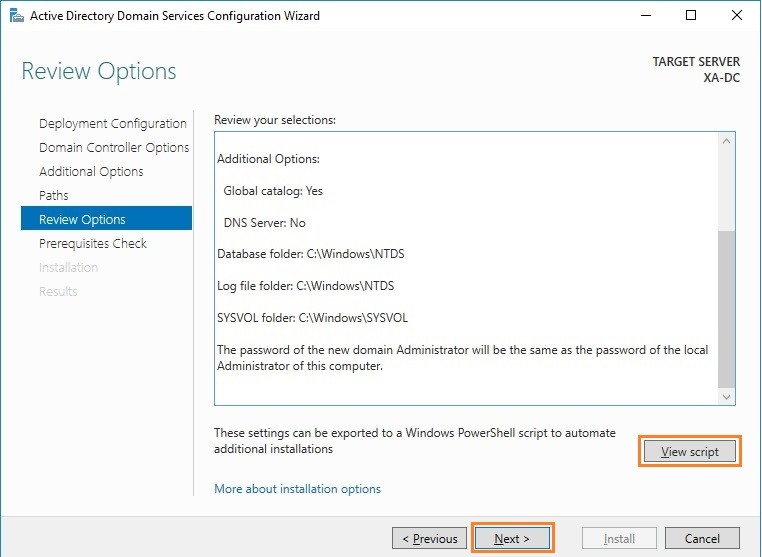This screenshot has height=557, width=762.
Task: Click the scrollbar up arrow
Action: 727,141
